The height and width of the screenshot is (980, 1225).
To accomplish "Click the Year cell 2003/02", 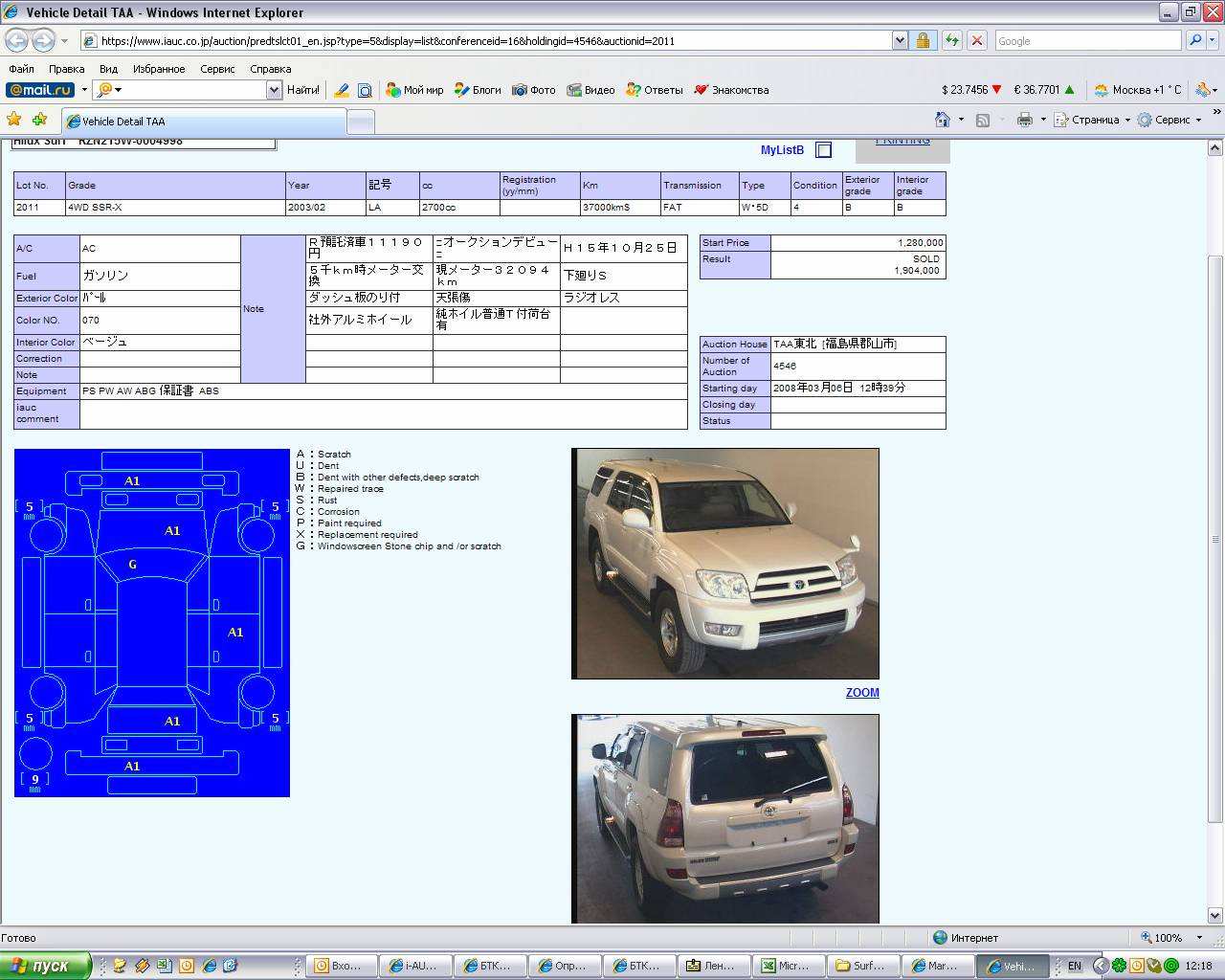I will click(x=325, y=208).
